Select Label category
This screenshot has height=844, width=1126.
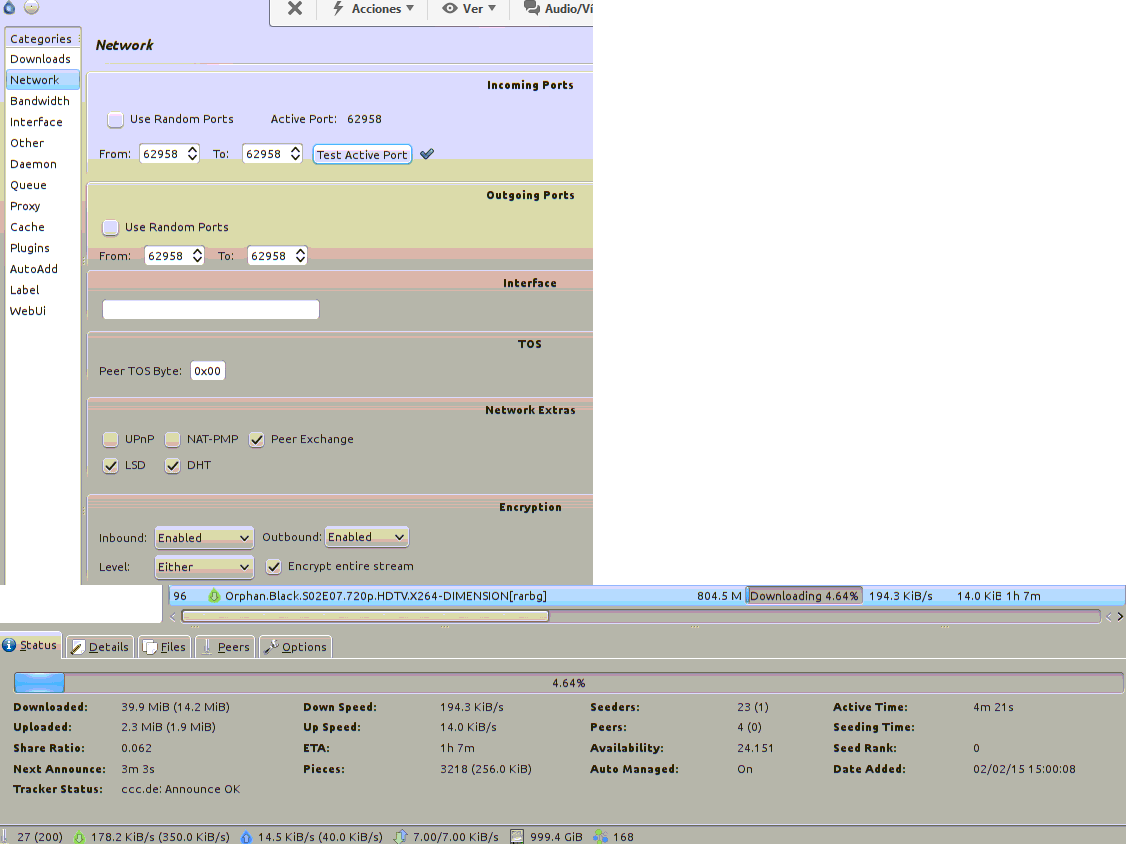(42, 290)
